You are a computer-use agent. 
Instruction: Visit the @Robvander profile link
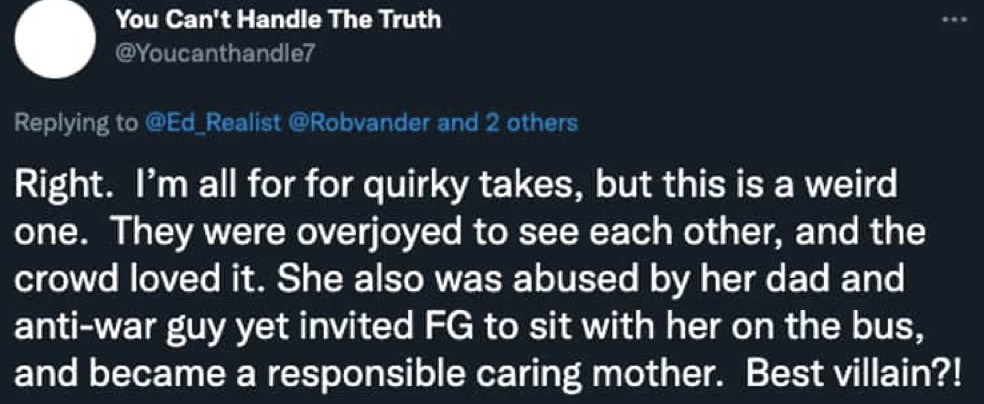pos(359,124)
